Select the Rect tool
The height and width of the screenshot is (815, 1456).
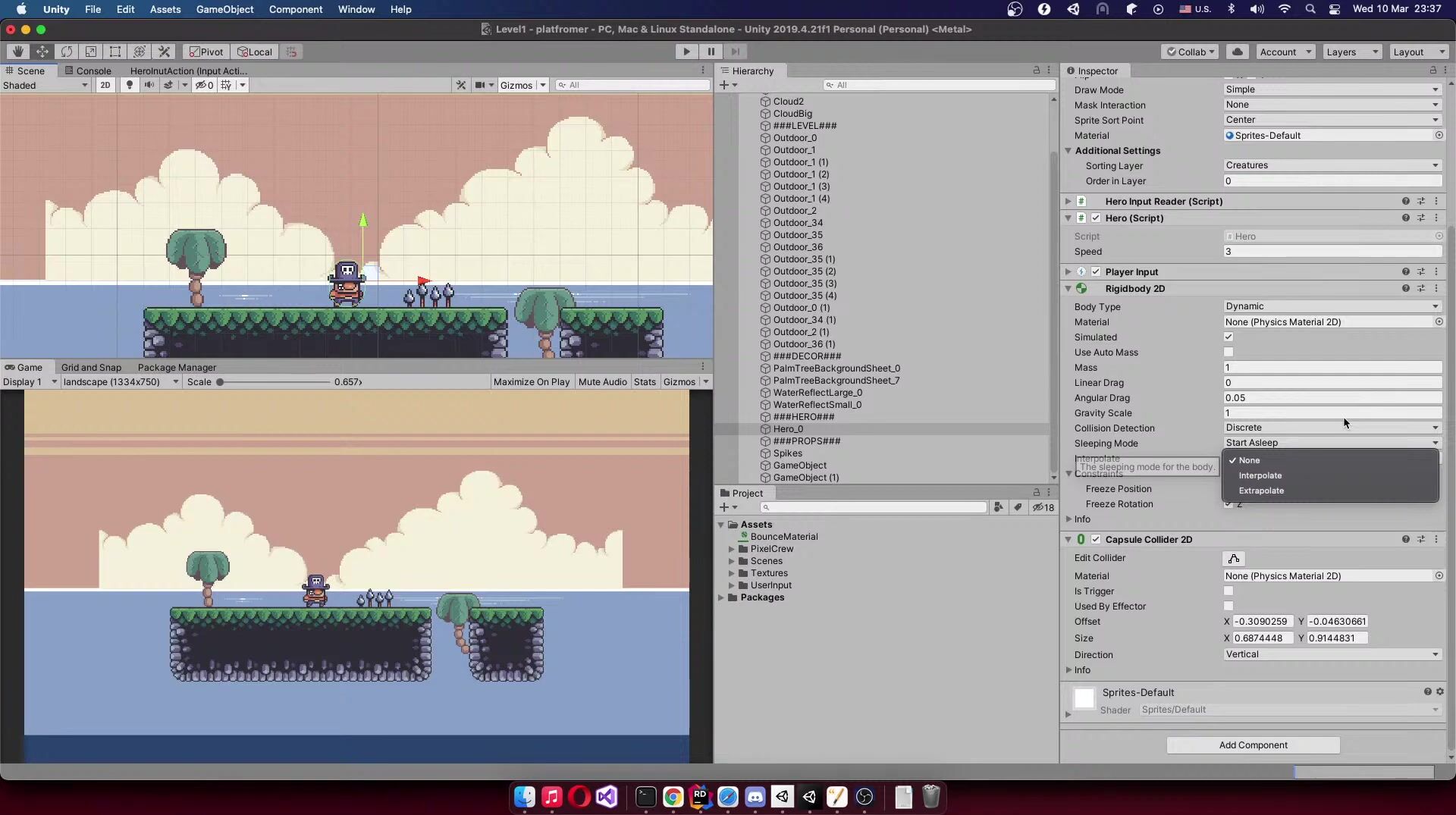tap(115, 52)
